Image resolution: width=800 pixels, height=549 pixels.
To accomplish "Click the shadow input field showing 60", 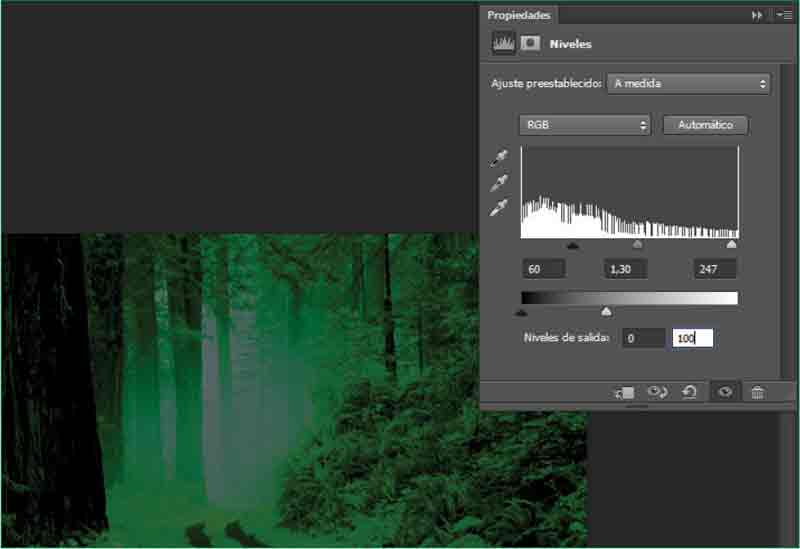I will click(543, 269).
